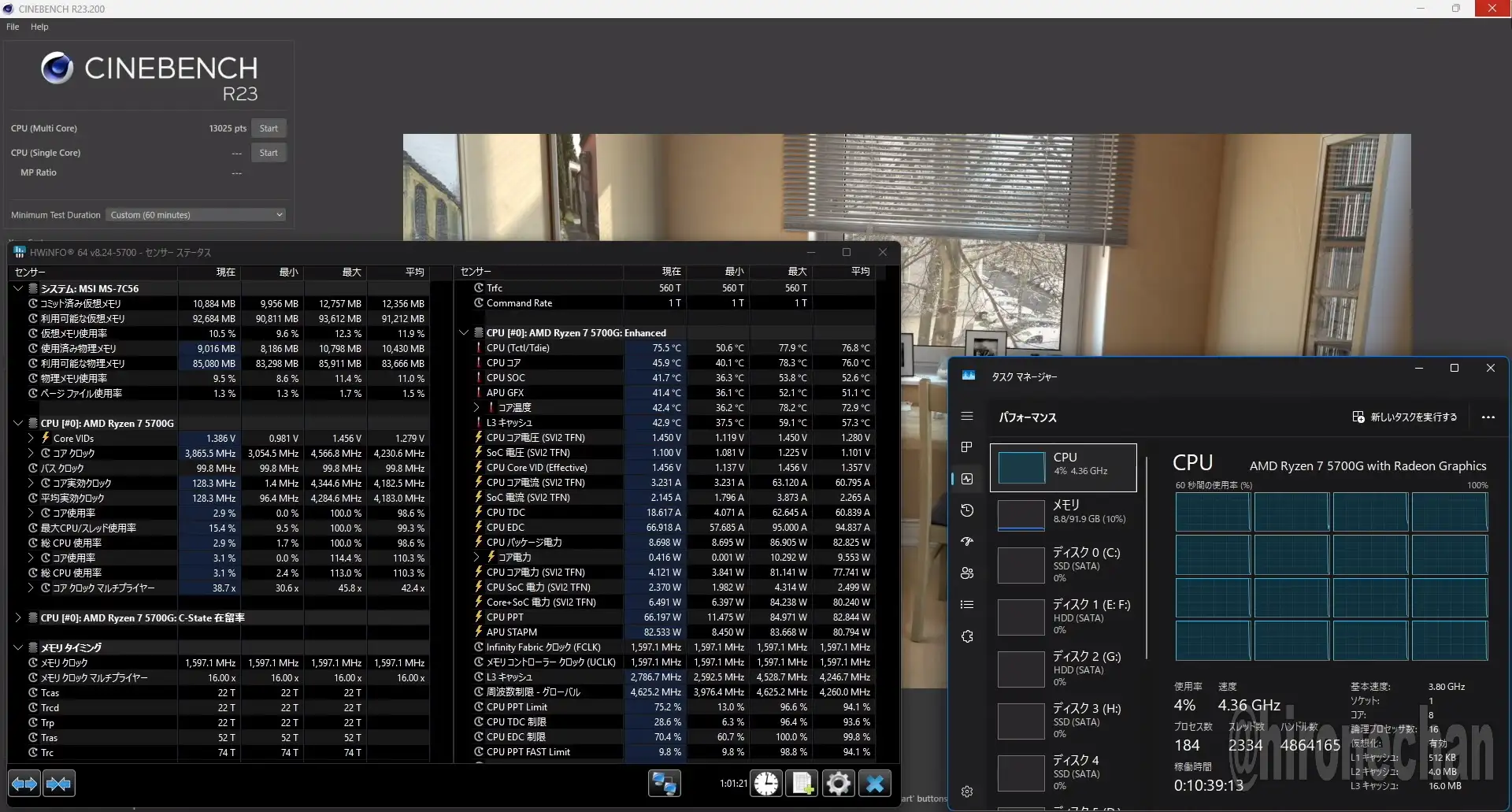
Task: Open Minimum Test Duration dropdown
Action: tap(195, 215)
